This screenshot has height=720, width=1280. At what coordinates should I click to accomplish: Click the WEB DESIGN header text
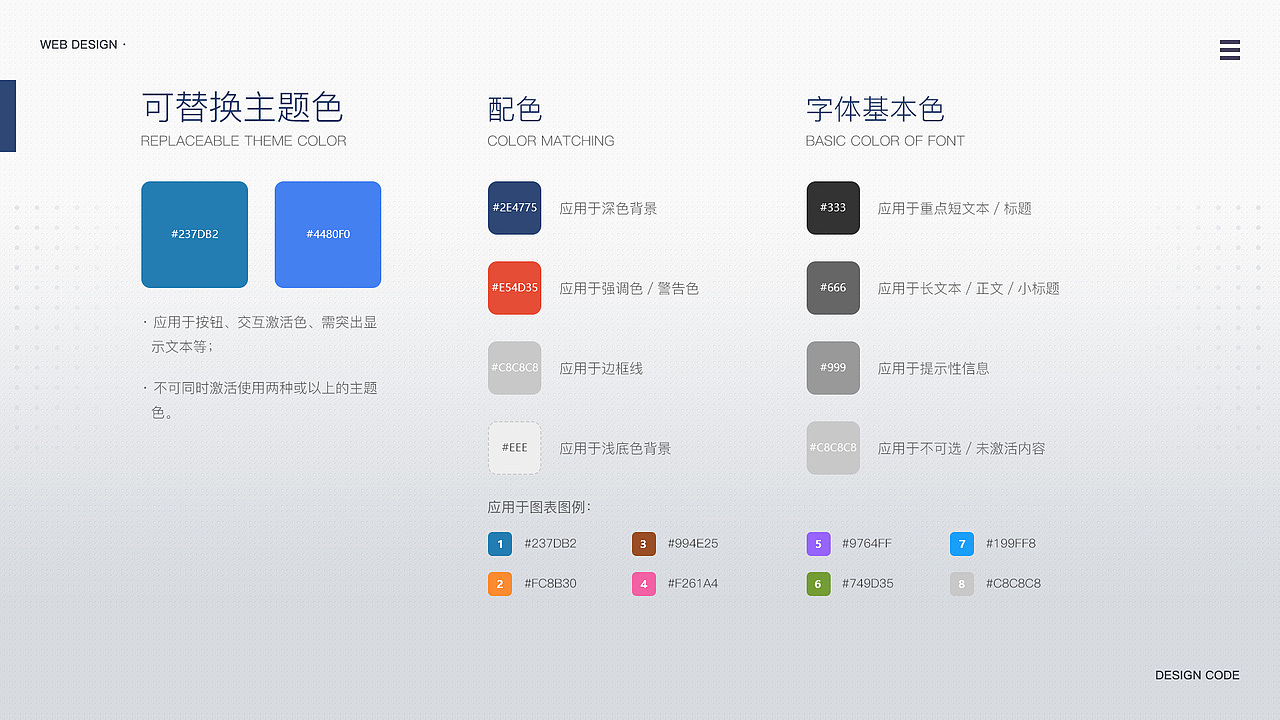(80, 44)
